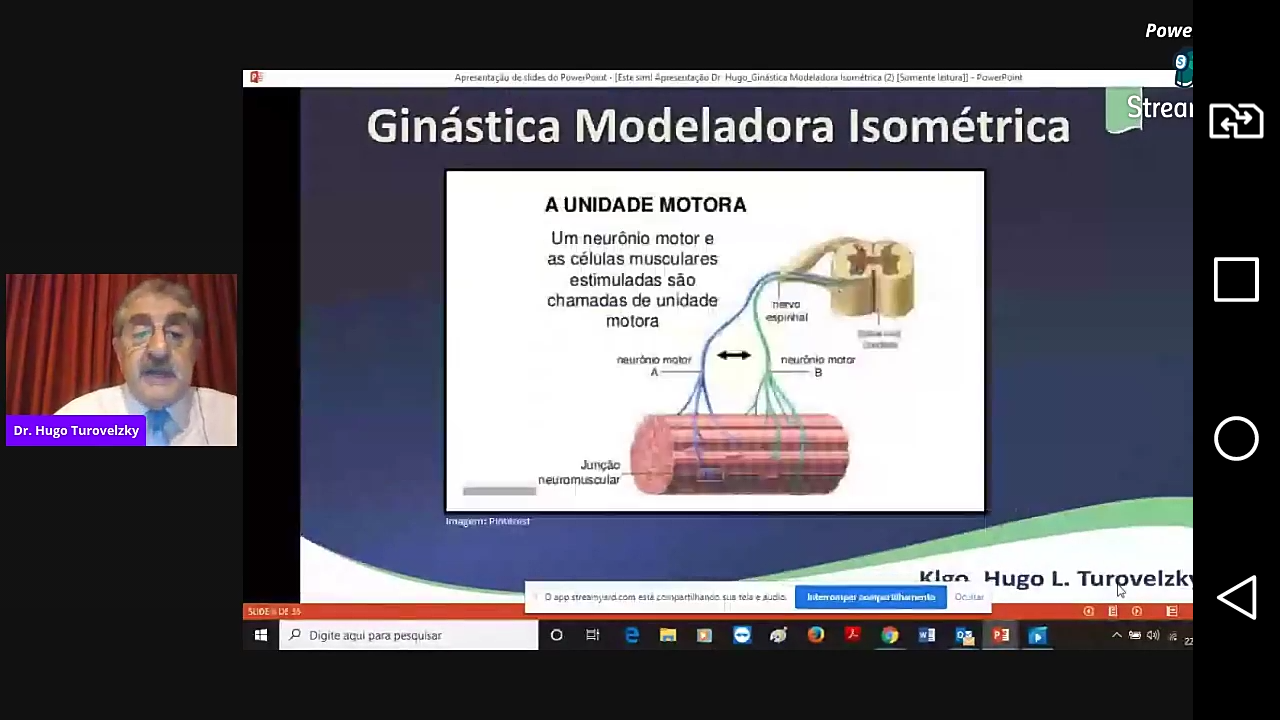
Task: Open the Windows Start menu
Action: click(261, 635)
